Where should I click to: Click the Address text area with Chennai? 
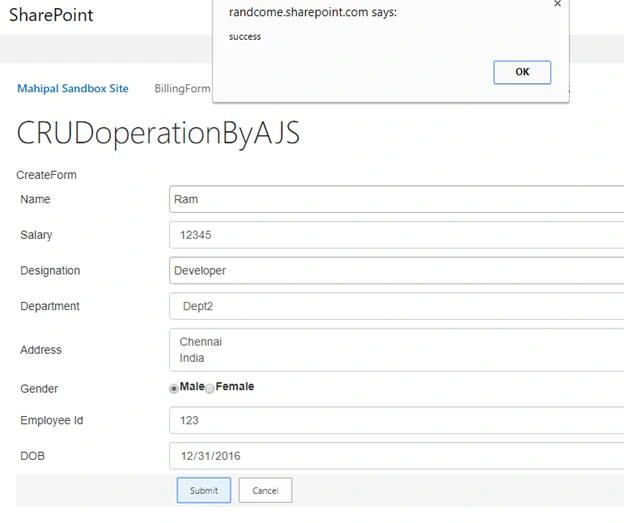coord(396,350)
